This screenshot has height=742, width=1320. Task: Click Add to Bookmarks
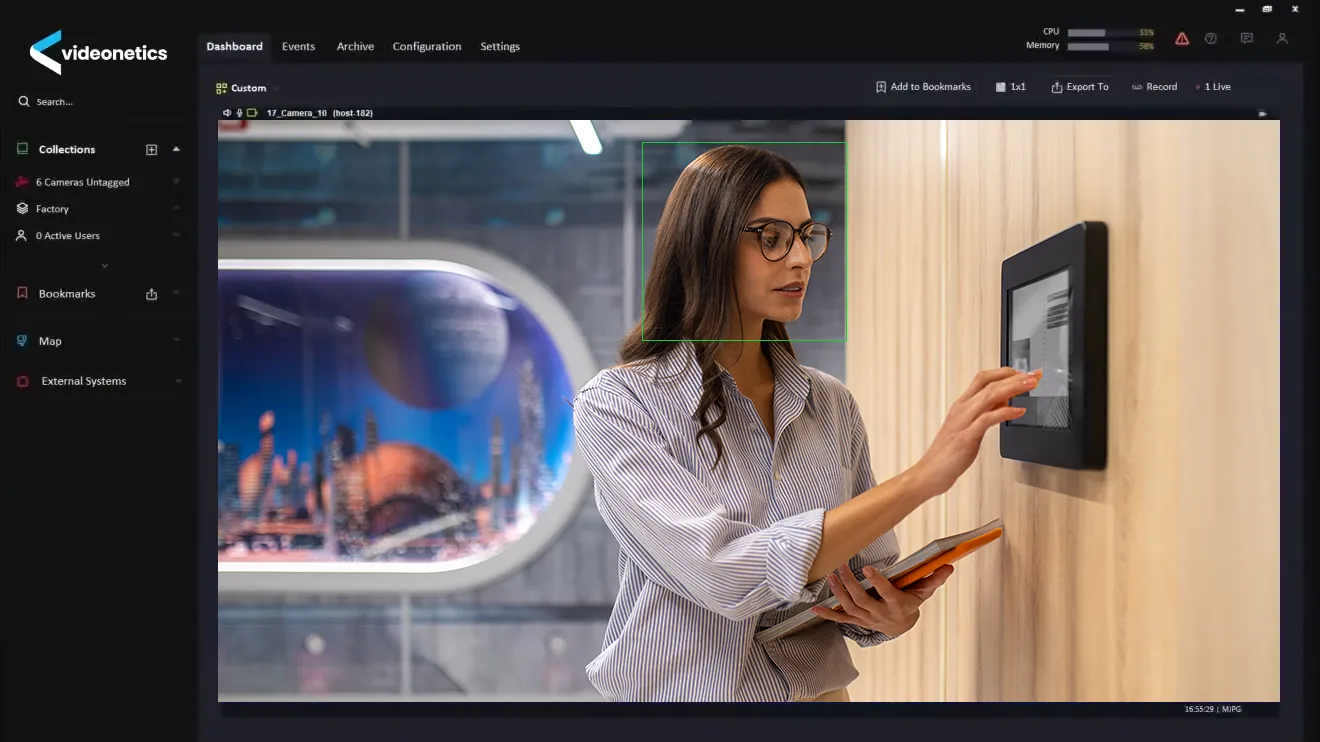(923, 87)
